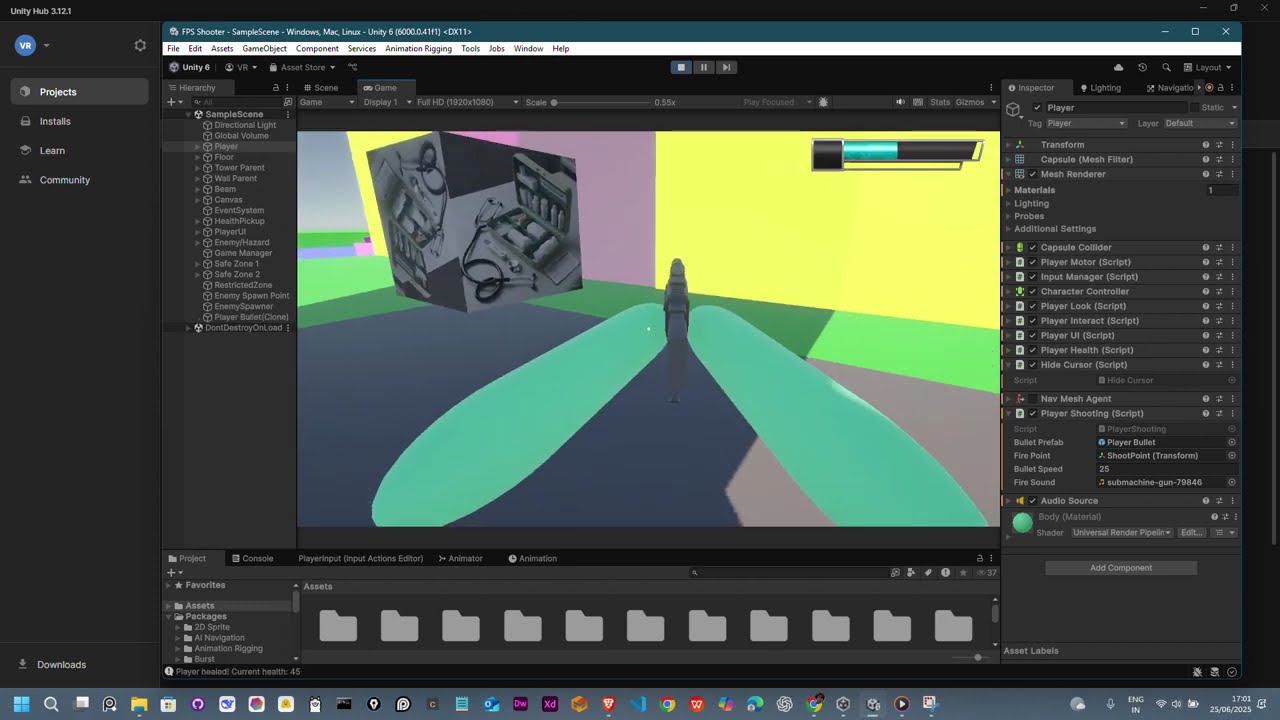
Task: Disable the Capsule Collider checkbox
Action: click(1033, 247)
